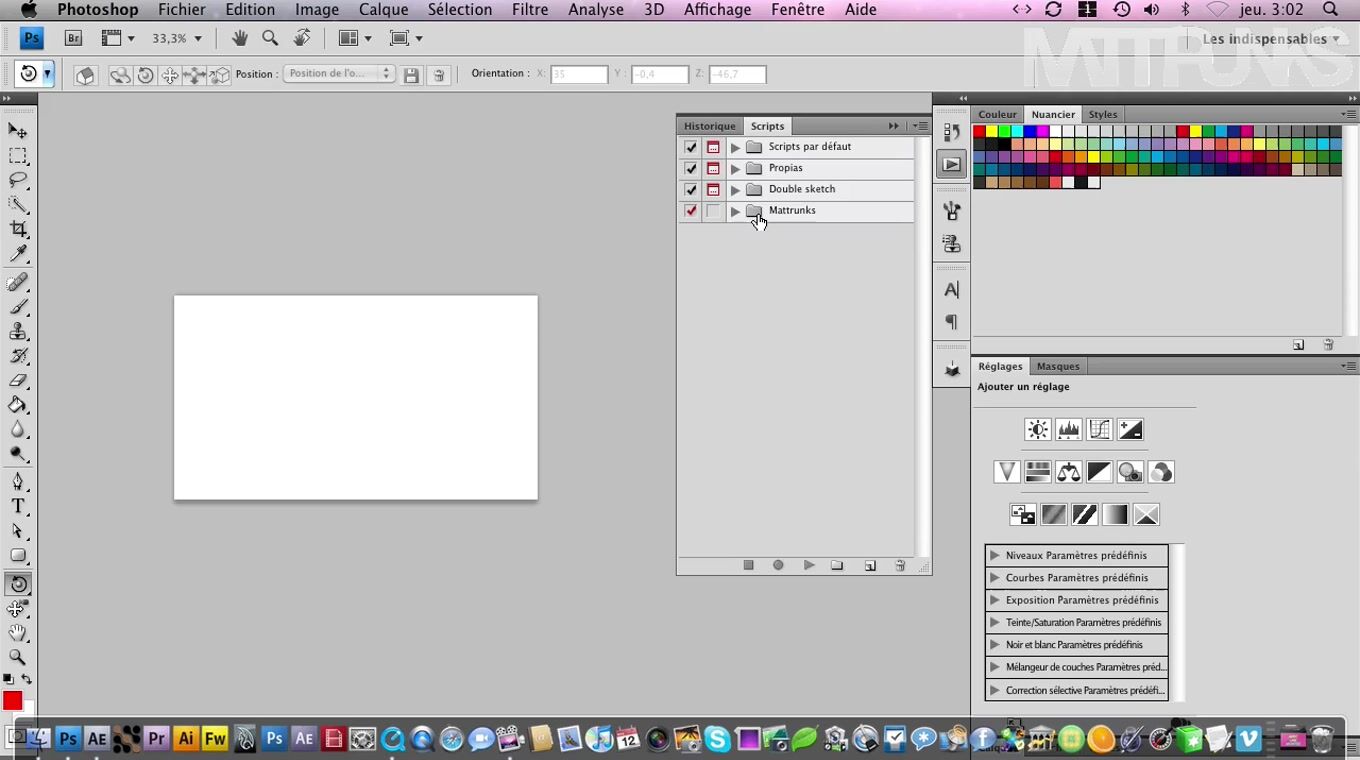
Task: Select the Crop tool
Action: pos(18,229)
